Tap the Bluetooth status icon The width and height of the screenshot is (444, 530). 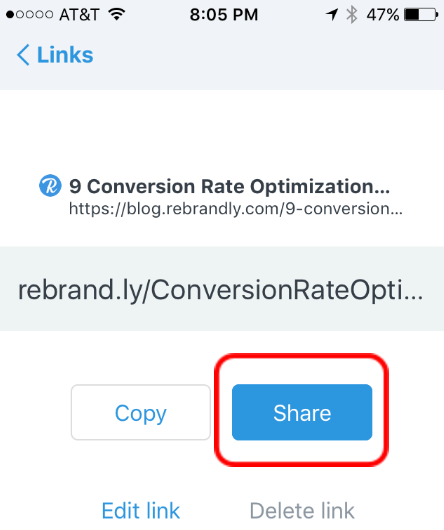(x=352, y=15)
